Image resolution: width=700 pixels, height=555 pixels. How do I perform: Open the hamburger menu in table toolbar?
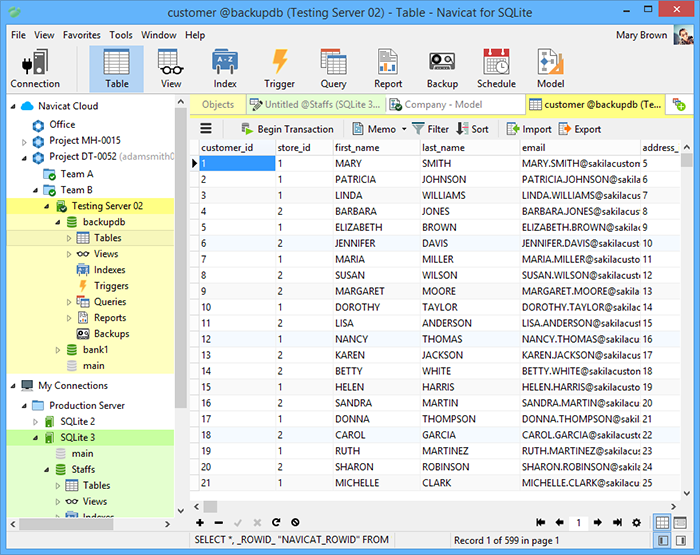pos(206,129)
